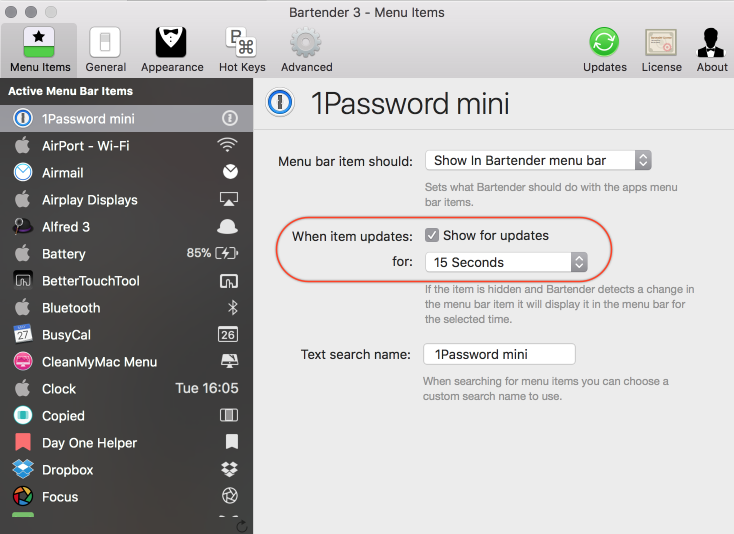734x534 pixels.
Task: Click the Focus aperture status icon
Action: [230, 496]
